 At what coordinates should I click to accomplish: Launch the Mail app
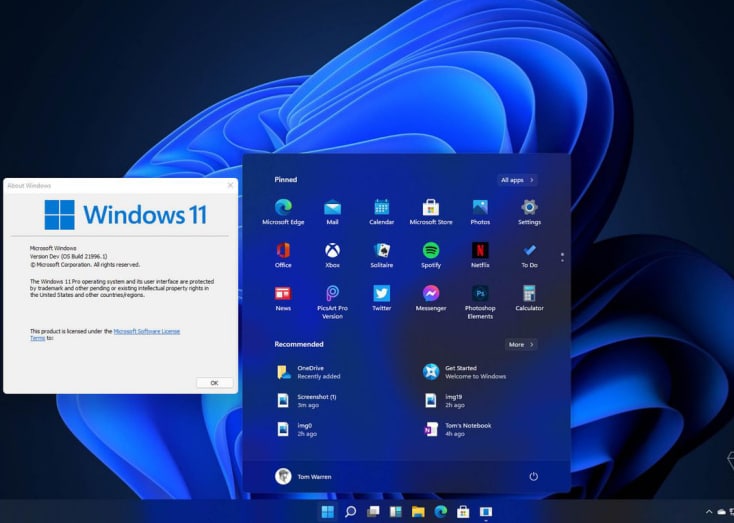tap(332, 212)
